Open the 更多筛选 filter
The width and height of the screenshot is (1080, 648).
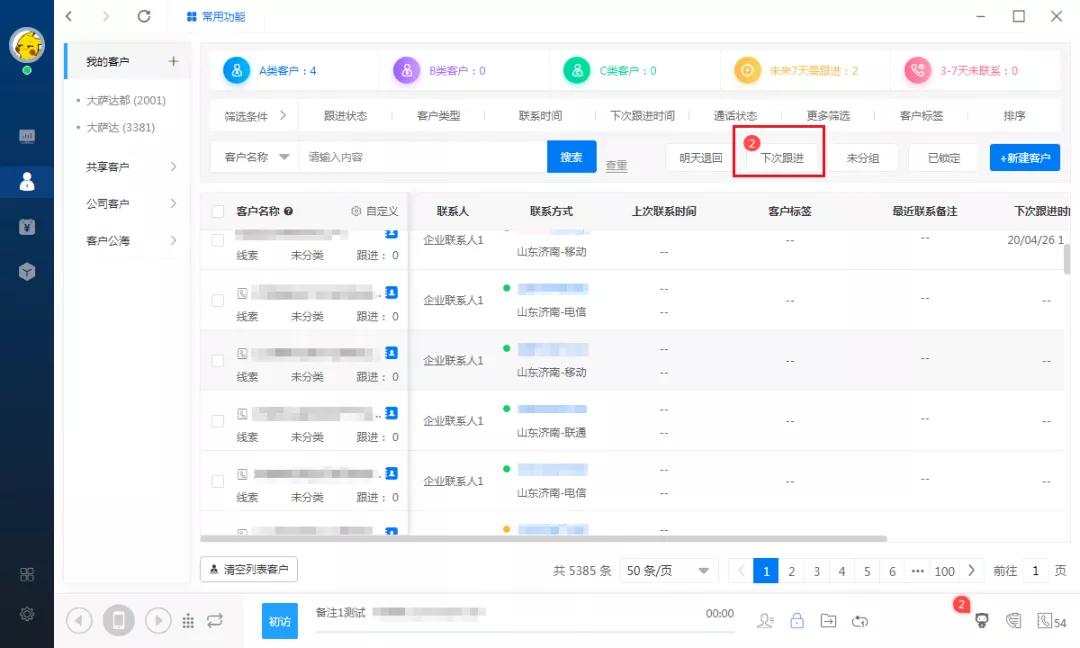(x=828, y=116)
